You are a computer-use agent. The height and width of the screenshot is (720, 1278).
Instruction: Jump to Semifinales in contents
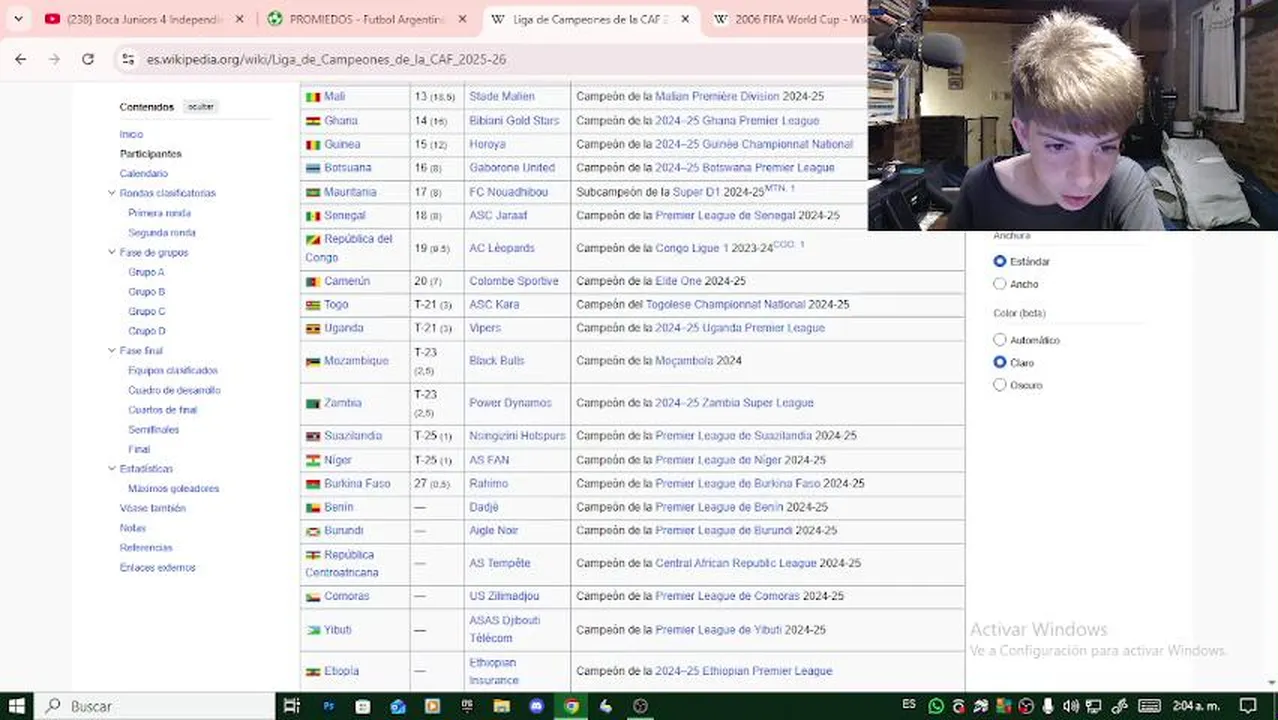coord(154,430)
